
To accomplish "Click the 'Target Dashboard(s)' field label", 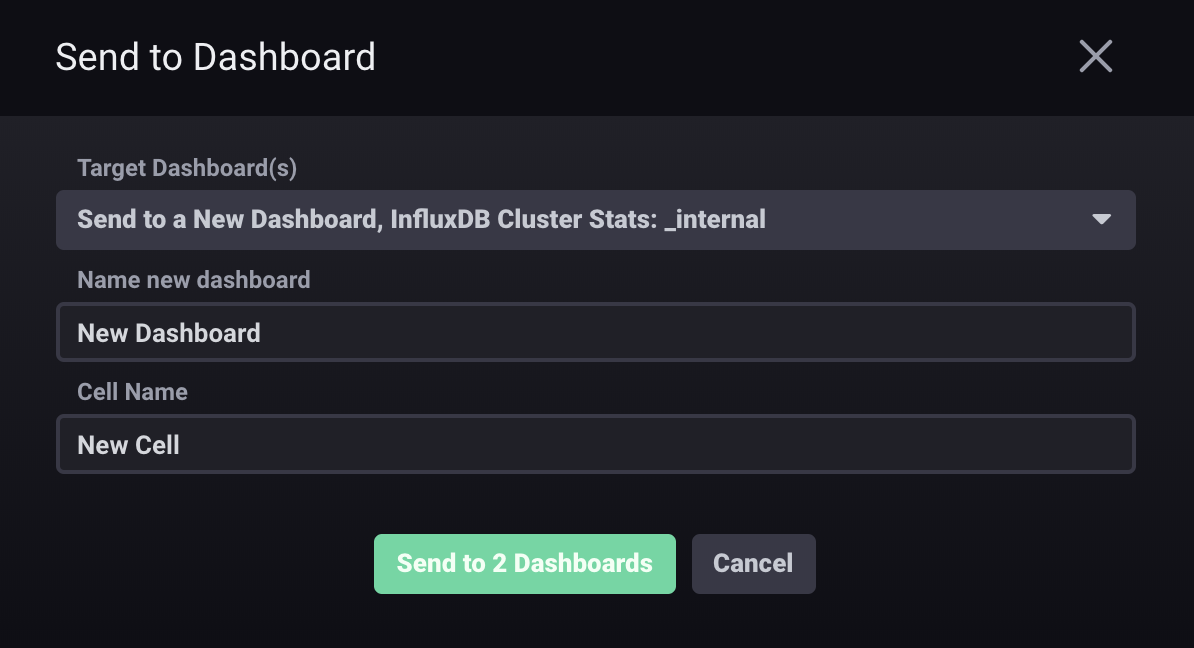I will (x=187, y=168).
